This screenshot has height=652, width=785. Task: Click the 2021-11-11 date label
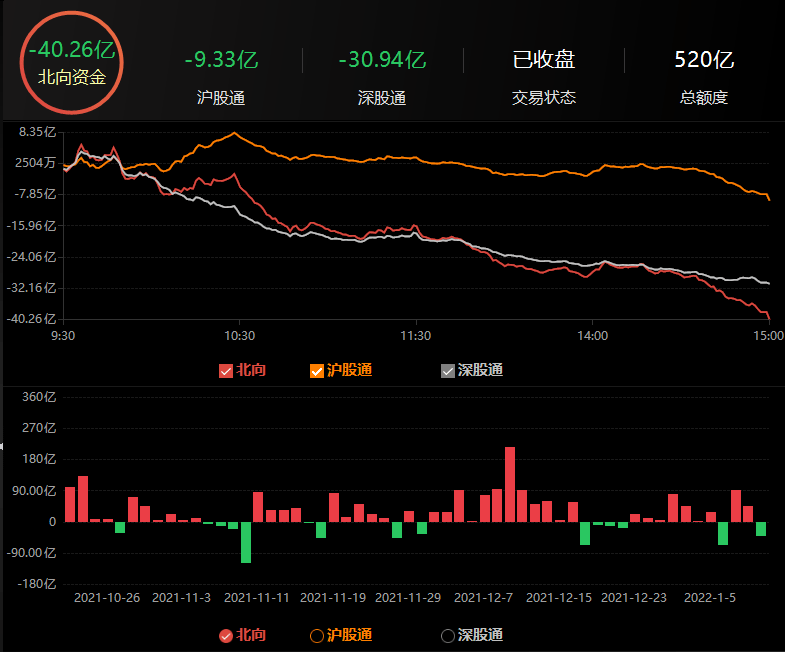click(257, 598)
